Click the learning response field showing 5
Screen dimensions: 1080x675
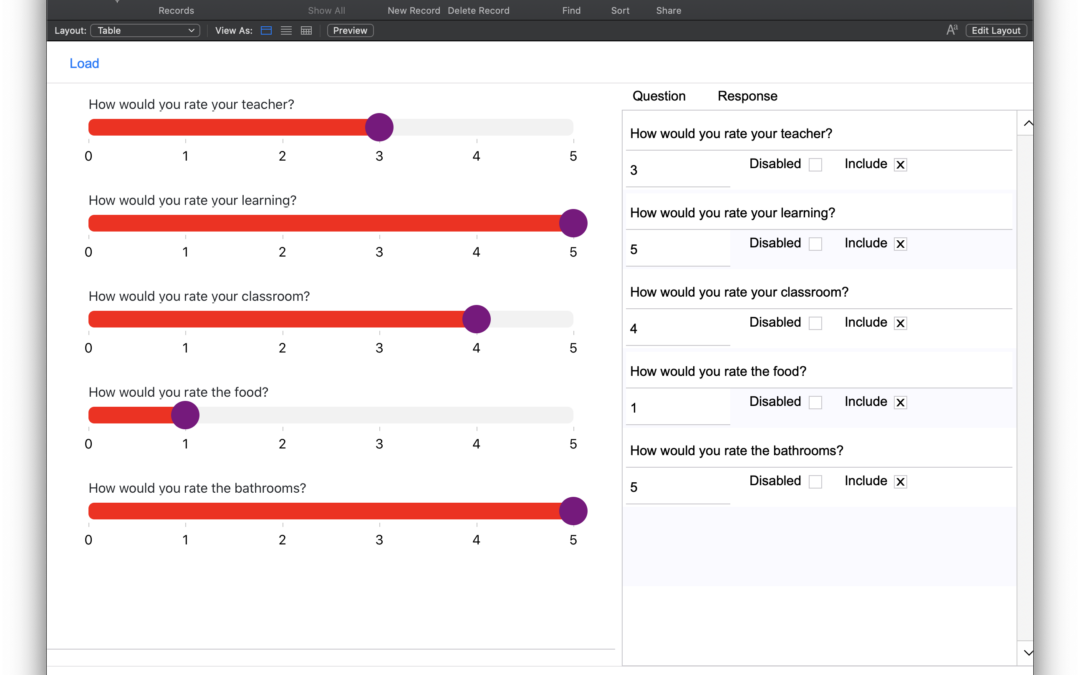(x=678, y=249)
